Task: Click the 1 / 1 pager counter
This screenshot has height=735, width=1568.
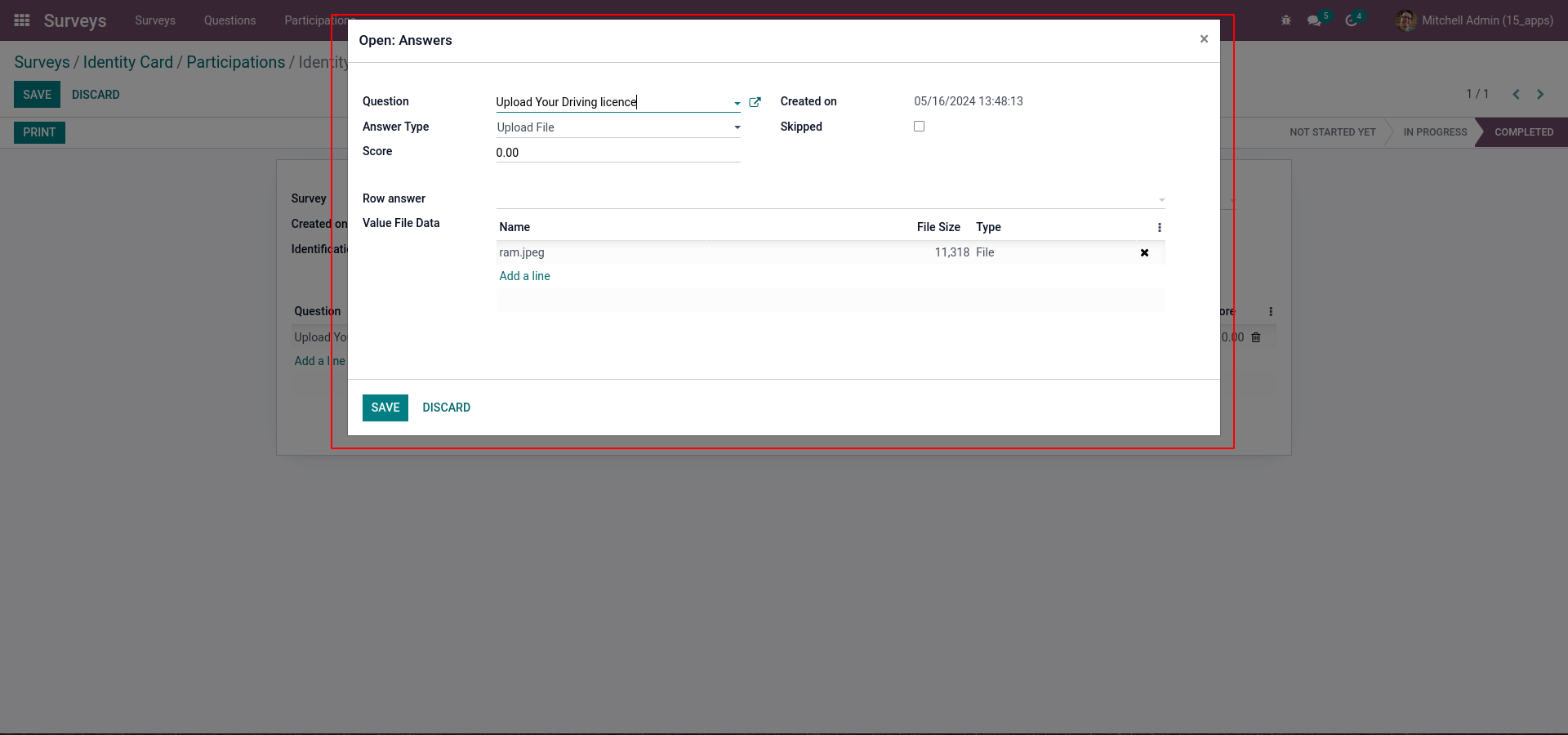Action: pyautogui.click(x=1477, y=94)
